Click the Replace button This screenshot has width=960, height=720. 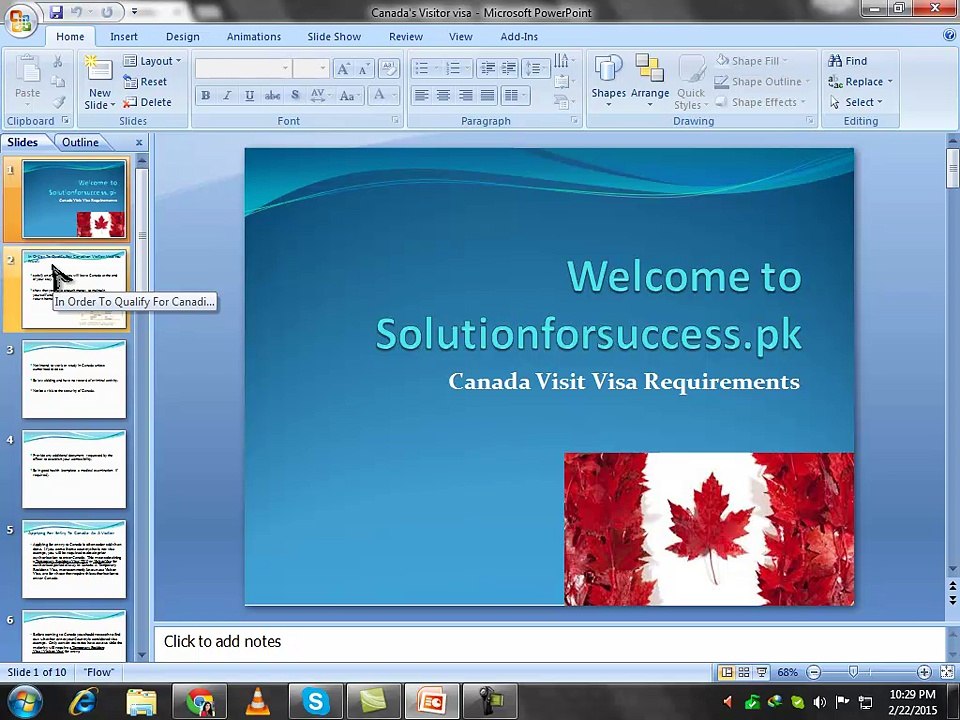(860, 81)
